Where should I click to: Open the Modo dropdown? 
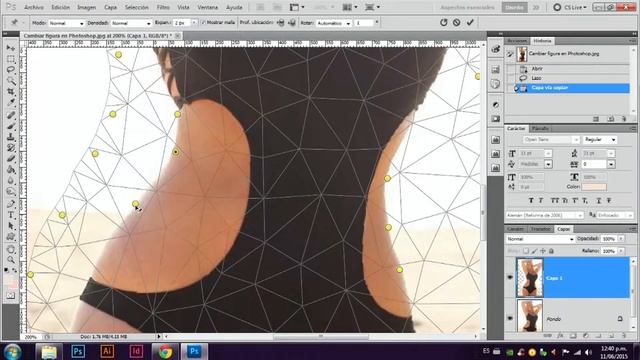tap(66, 23)
